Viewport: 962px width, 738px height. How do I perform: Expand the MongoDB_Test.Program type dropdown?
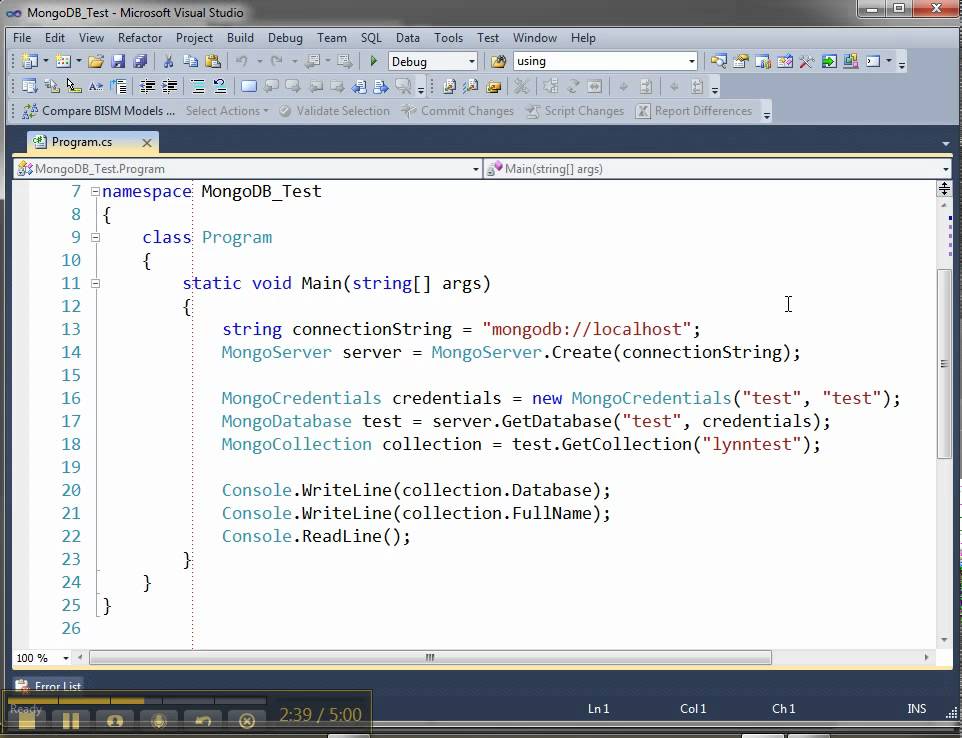click(x=475, y=169)
